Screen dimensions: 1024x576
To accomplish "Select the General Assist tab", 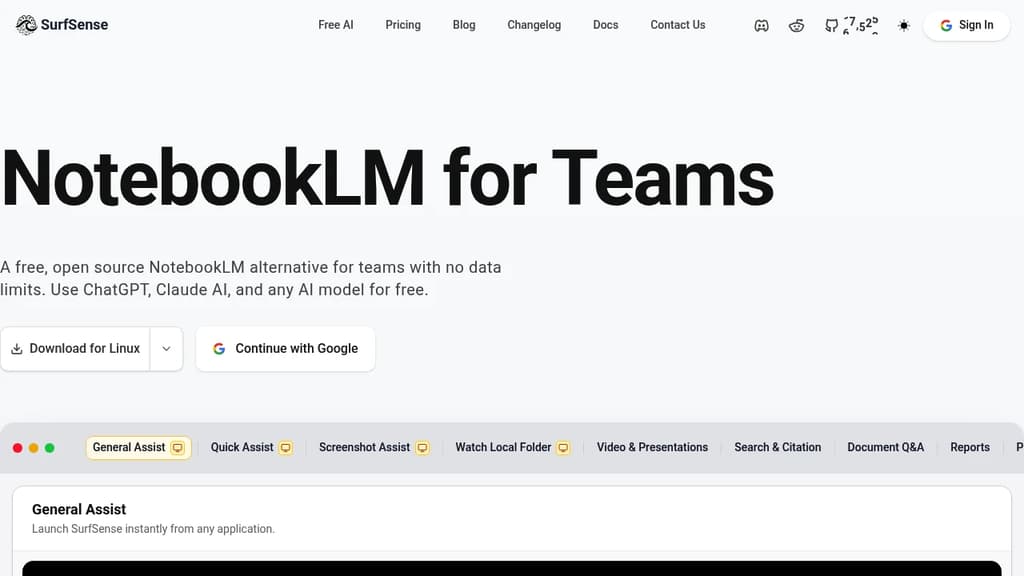I will tap(138, 447).
